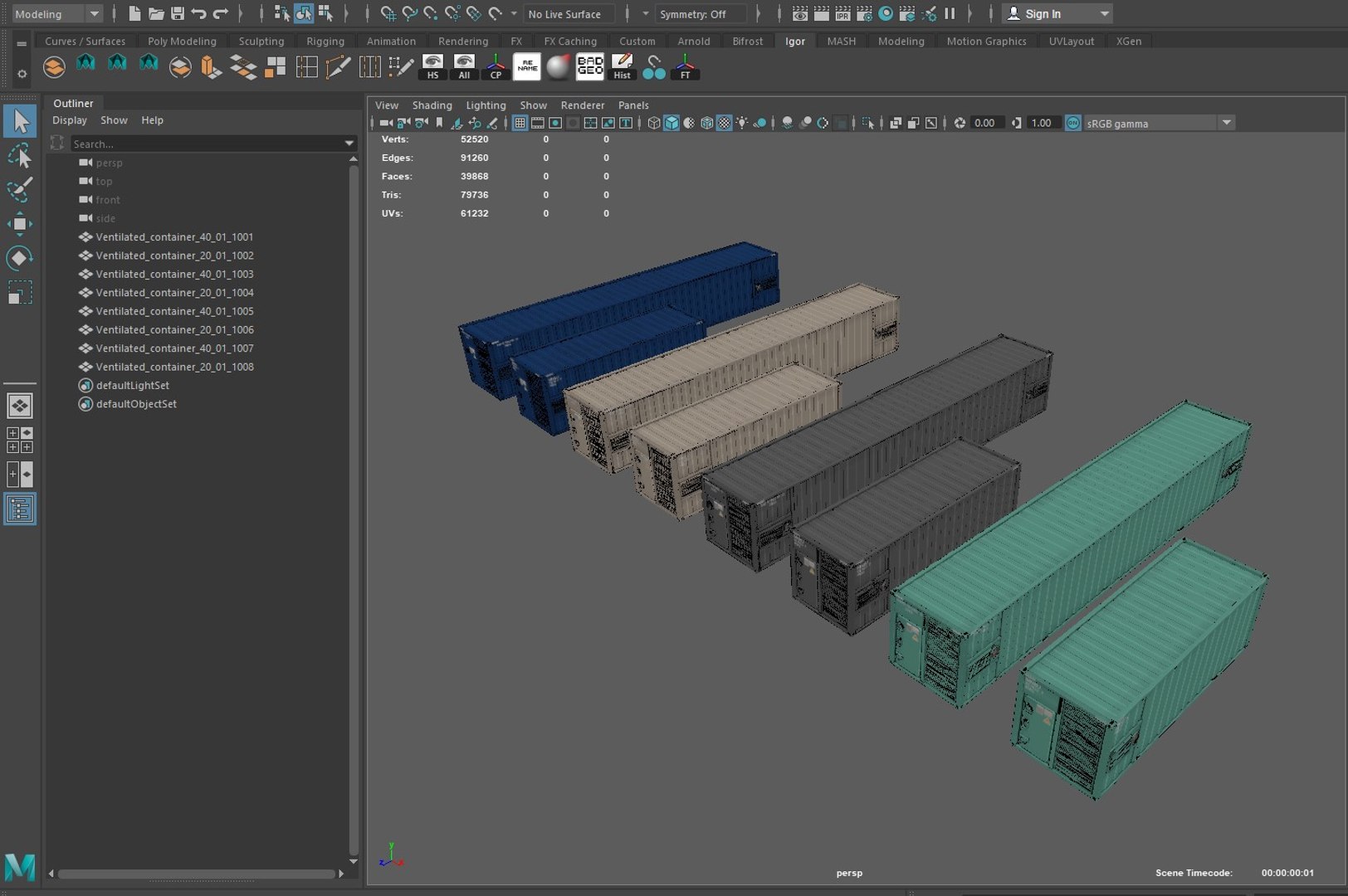The image size is (1348, 896).
Task: Select Ventilated_container_20_01_1008 in Outliner
Action: [174, 367]
